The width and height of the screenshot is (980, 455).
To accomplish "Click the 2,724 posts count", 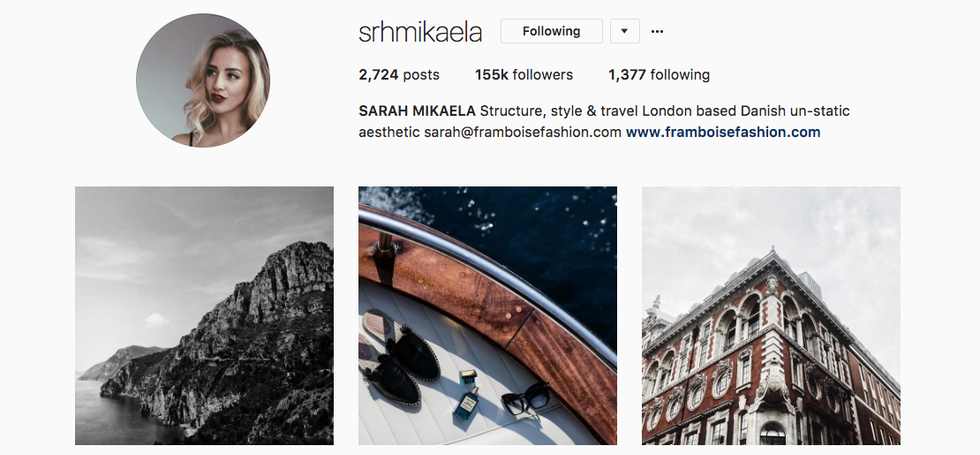I will [x=399, y=75].
